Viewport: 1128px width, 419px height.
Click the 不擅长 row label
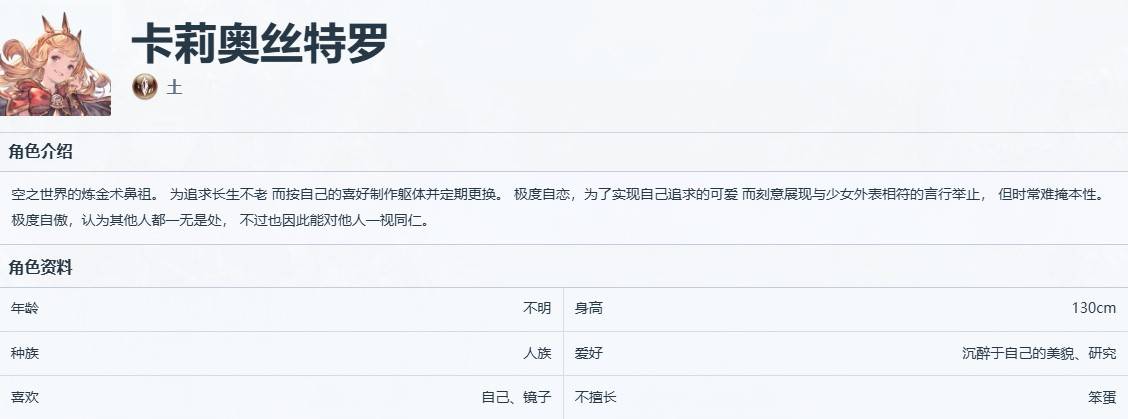(x=596, y=397)
